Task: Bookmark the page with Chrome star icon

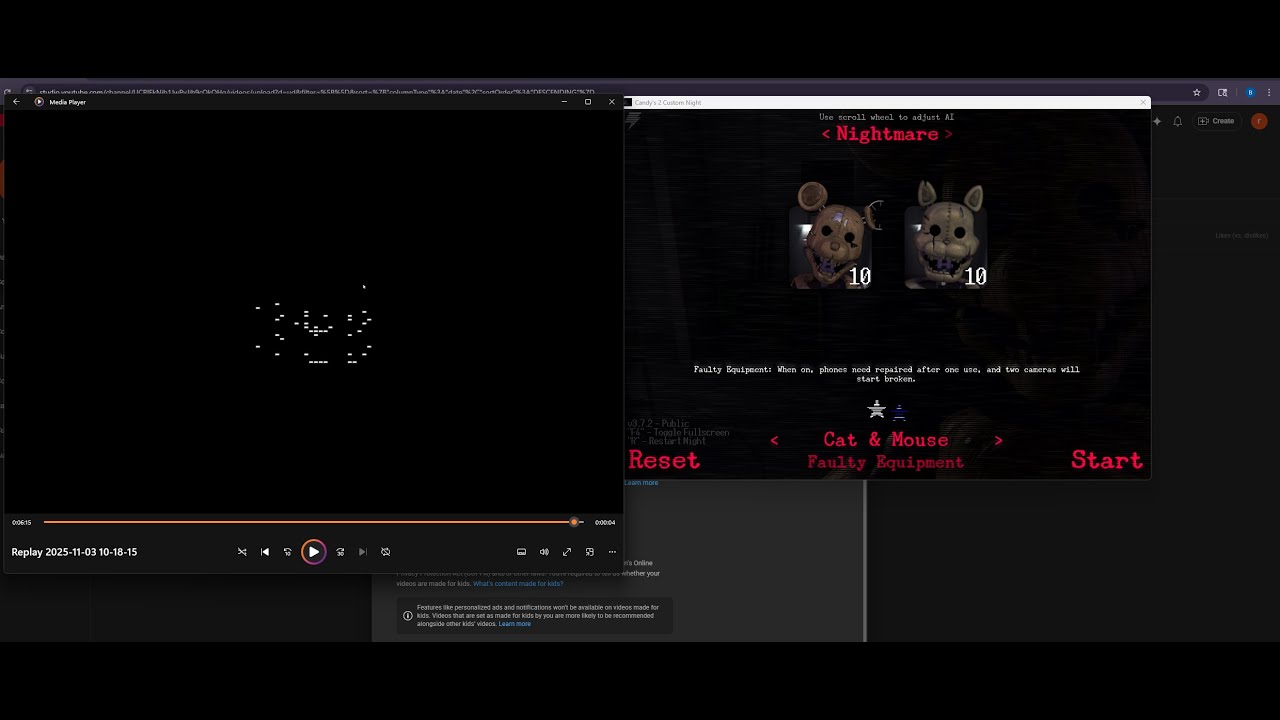Action: [1196, 92]
